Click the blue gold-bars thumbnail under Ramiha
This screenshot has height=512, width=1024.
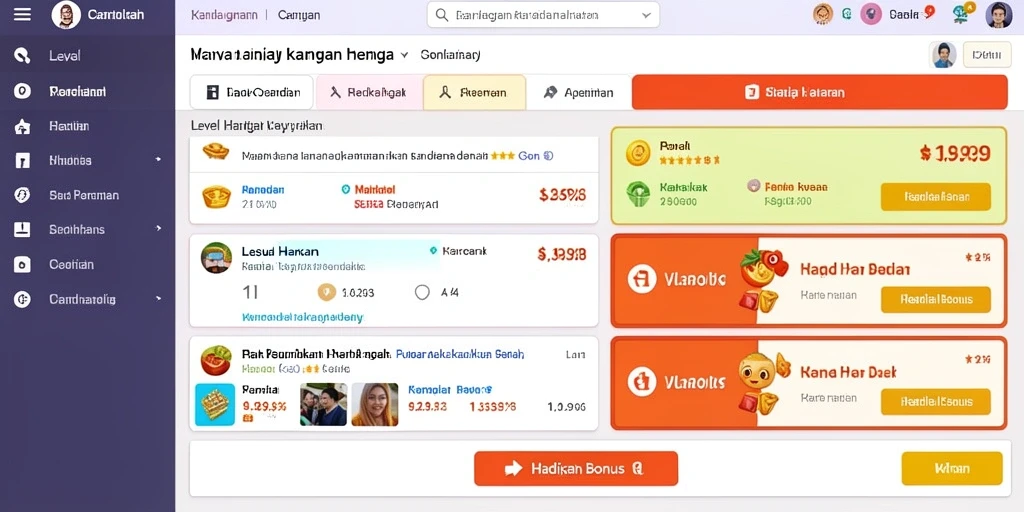coord(215,404)
